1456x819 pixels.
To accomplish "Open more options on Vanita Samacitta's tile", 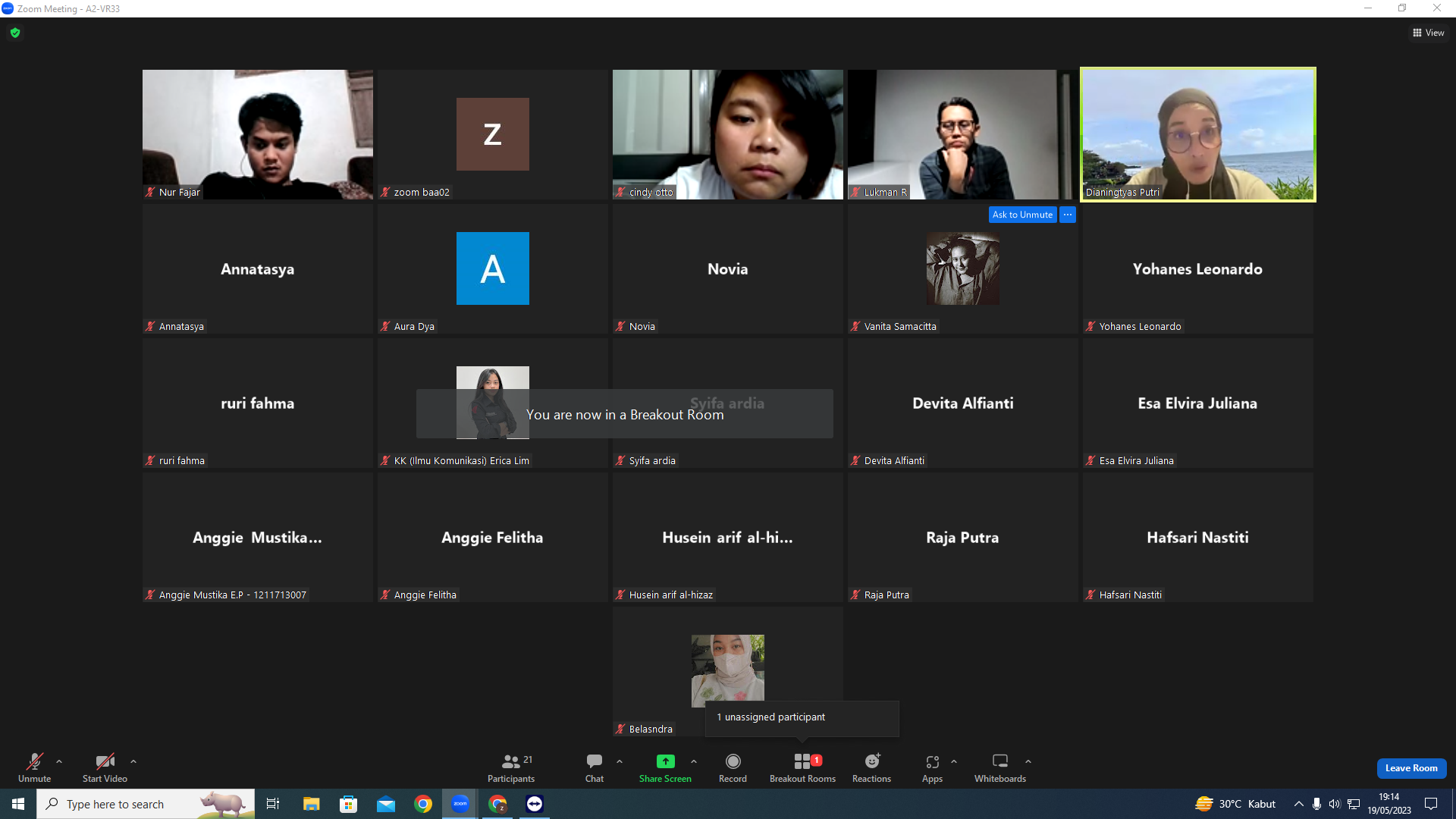I will point(1068,215).
